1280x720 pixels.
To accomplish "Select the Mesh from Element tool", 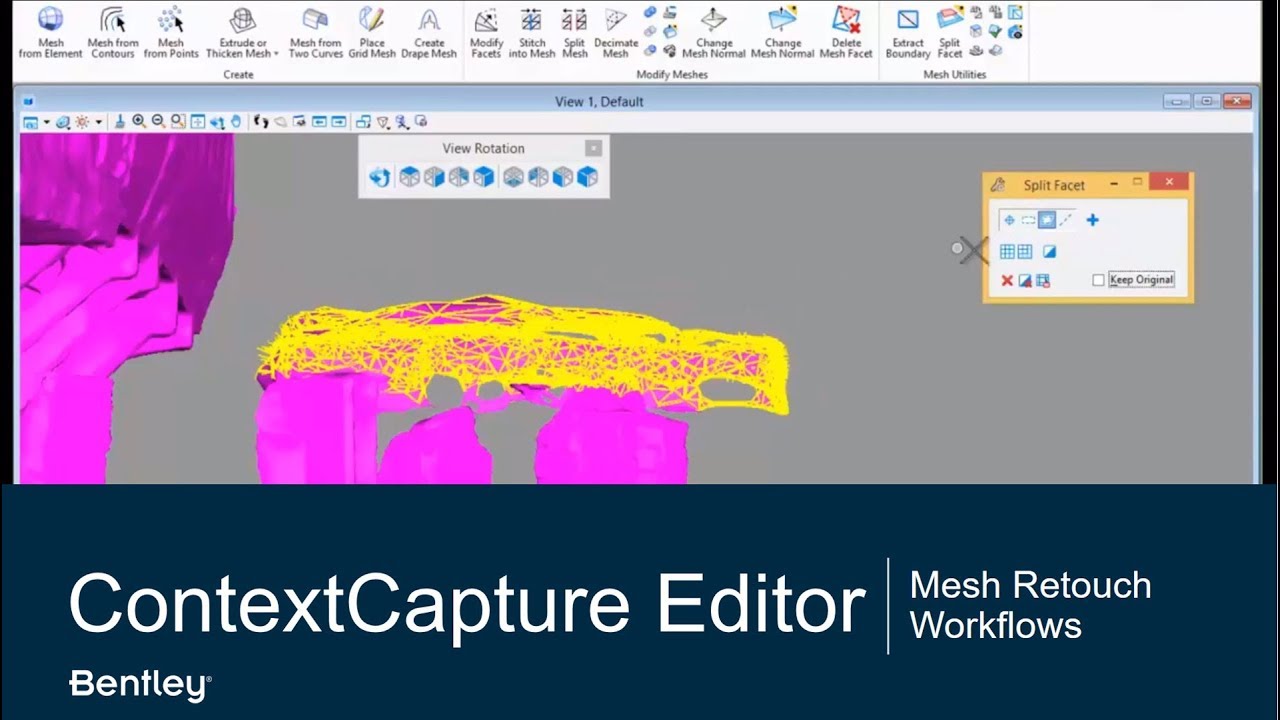I will (x=50, y=32).
